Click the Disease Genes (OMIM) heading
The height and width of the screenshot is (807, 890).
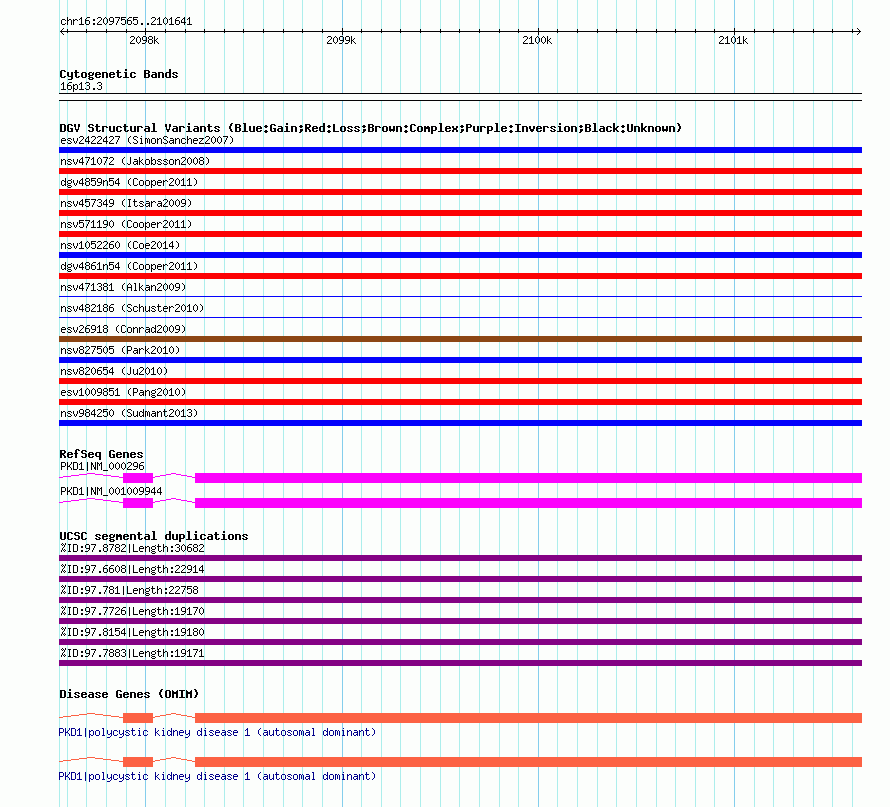coord(129,694)
